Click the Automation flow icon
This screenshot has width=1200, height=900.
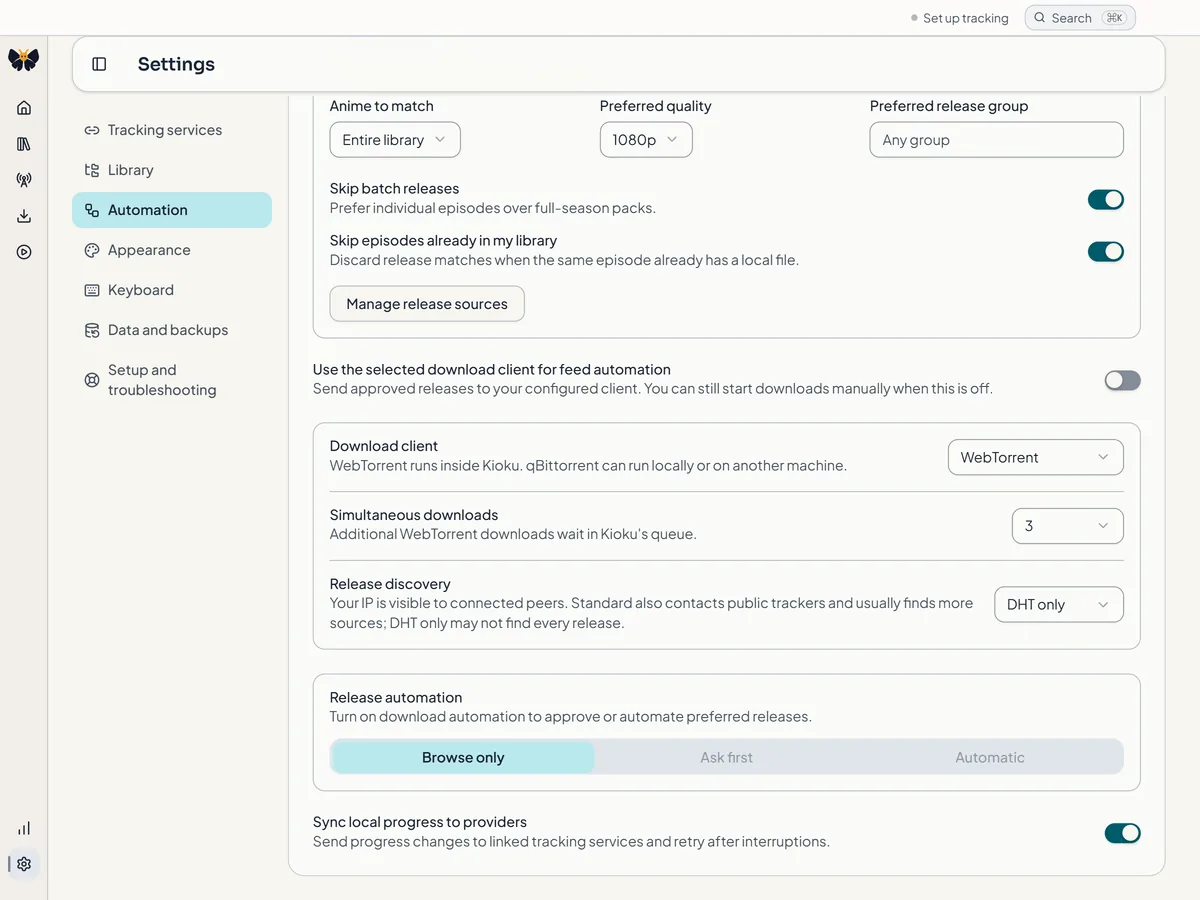pyautogui.click(x=92, y=210)
